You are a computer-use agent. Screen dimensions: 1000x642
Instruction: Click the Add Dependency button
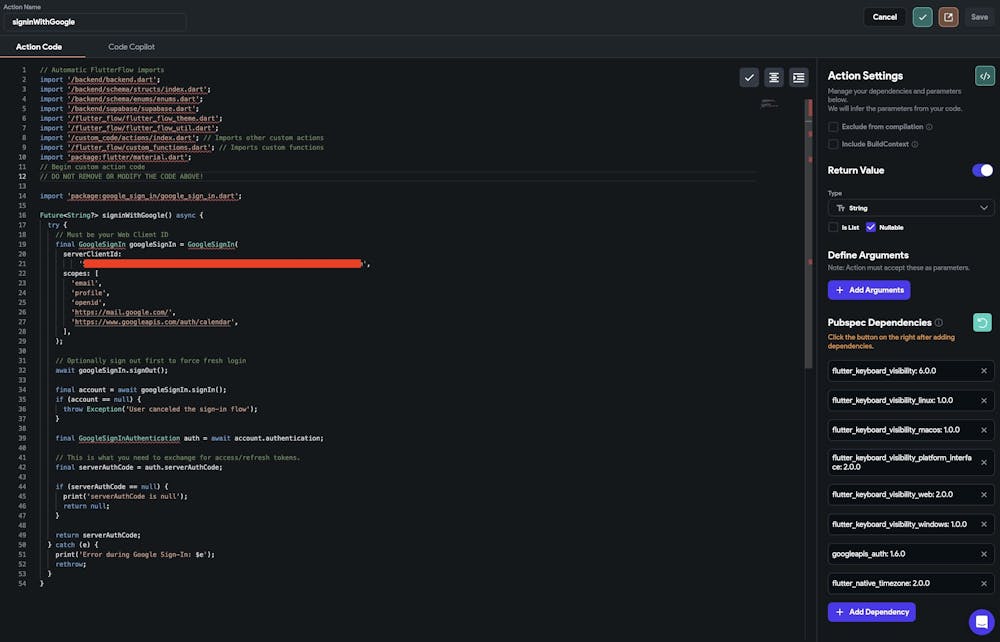pyautogui.click(x=871, y=612)
